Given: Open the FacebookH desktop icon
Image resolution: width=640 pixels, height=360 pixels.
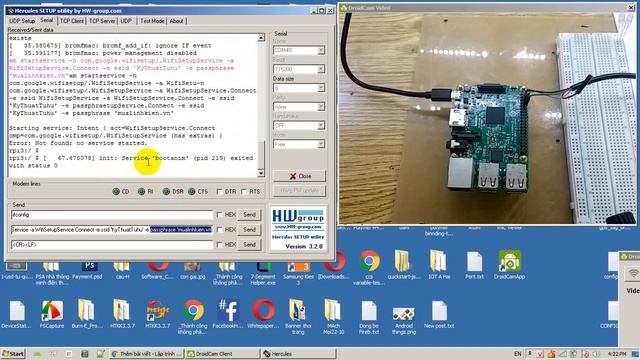Looking at the screenshot, I should coord(228,314).
